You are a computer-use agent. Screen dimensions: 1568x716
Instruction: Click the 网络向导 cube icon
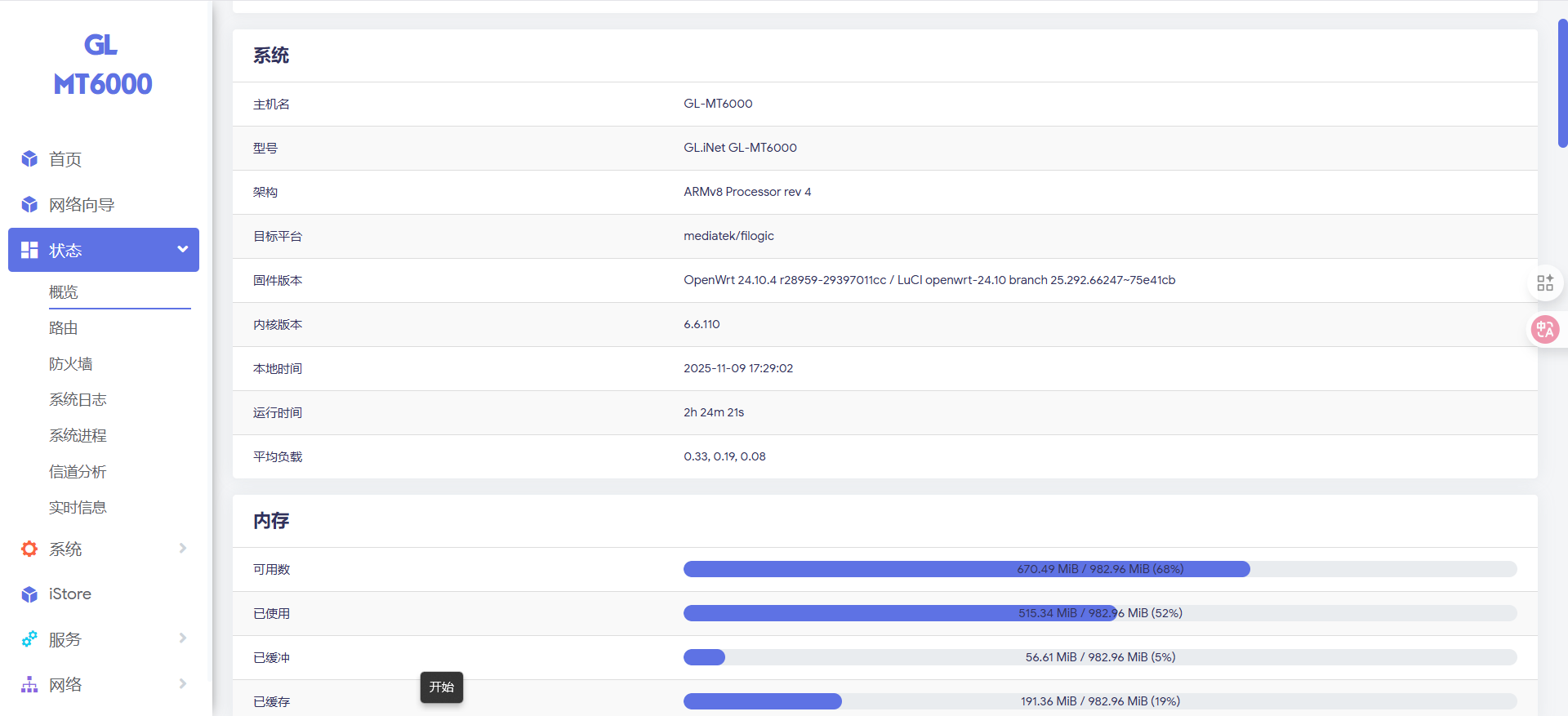point(29,205)
